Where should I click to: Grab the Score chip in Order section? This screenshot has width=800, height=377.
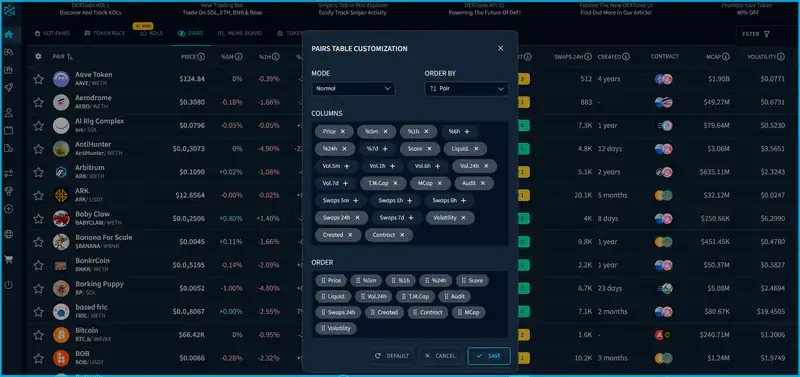click(472, 281)
